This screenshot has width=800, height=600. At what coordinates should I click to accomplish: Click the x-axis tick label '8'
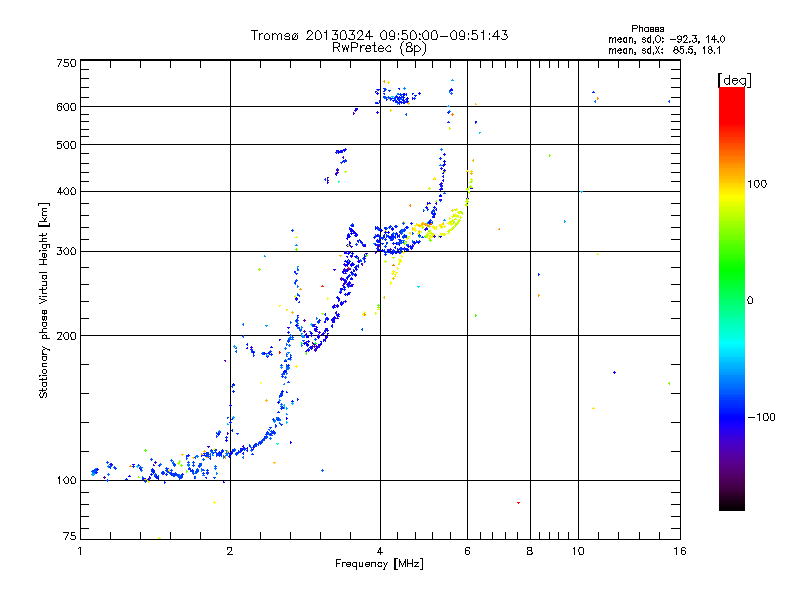(x=530, y=552)
